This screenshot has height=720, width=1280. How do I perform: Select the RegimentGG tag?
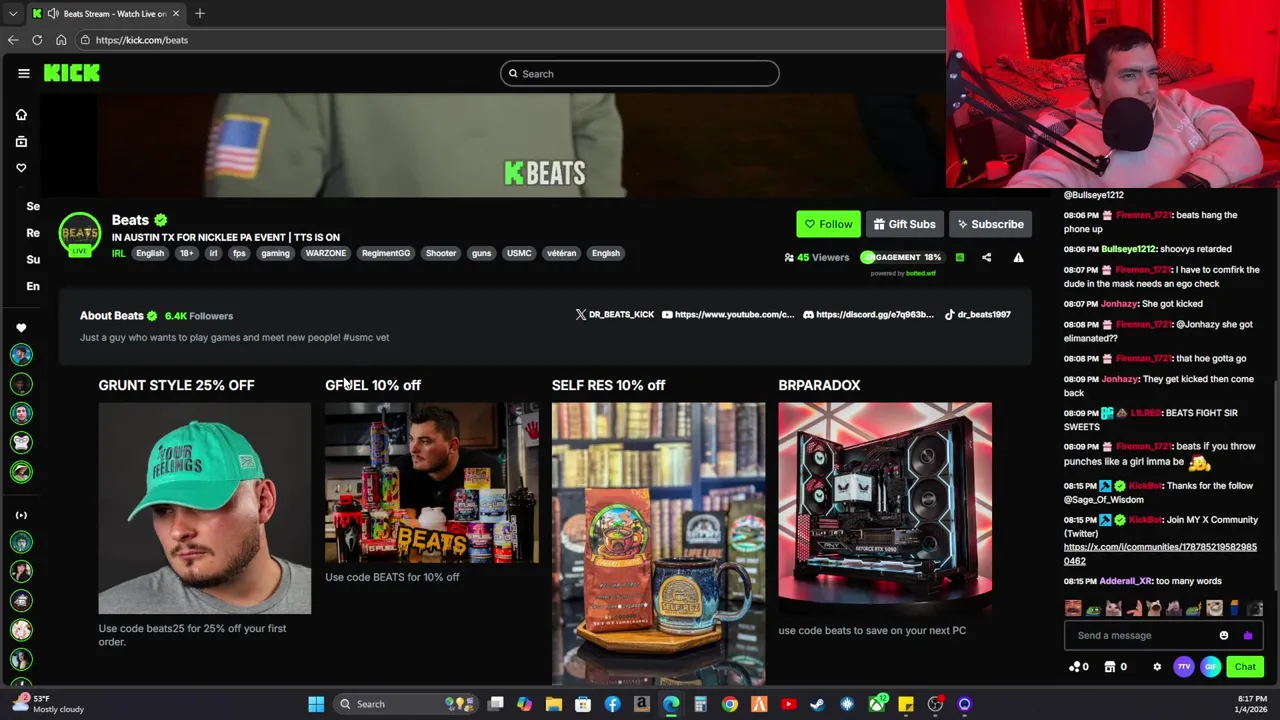point(386,253)
